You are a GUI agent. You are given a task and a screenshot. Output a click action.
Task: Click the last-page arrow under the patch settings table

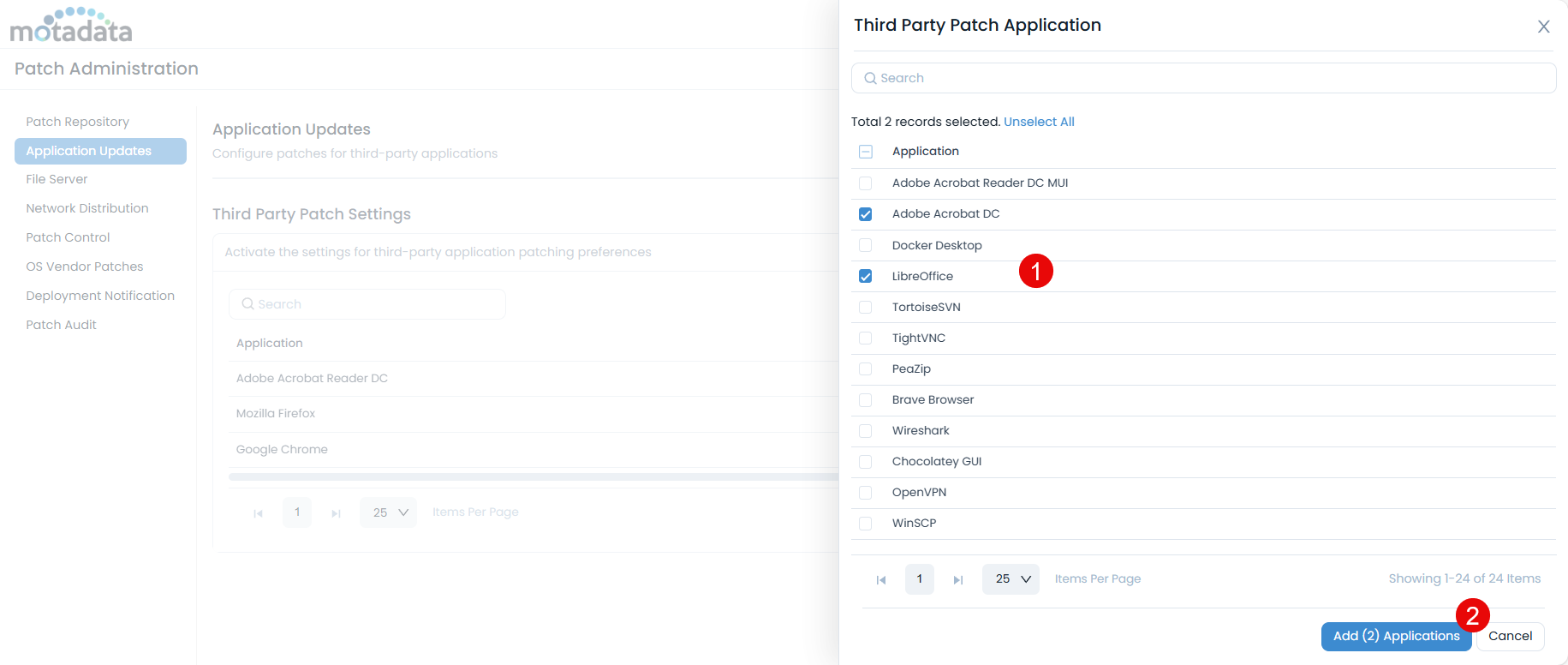pos(336,512)
